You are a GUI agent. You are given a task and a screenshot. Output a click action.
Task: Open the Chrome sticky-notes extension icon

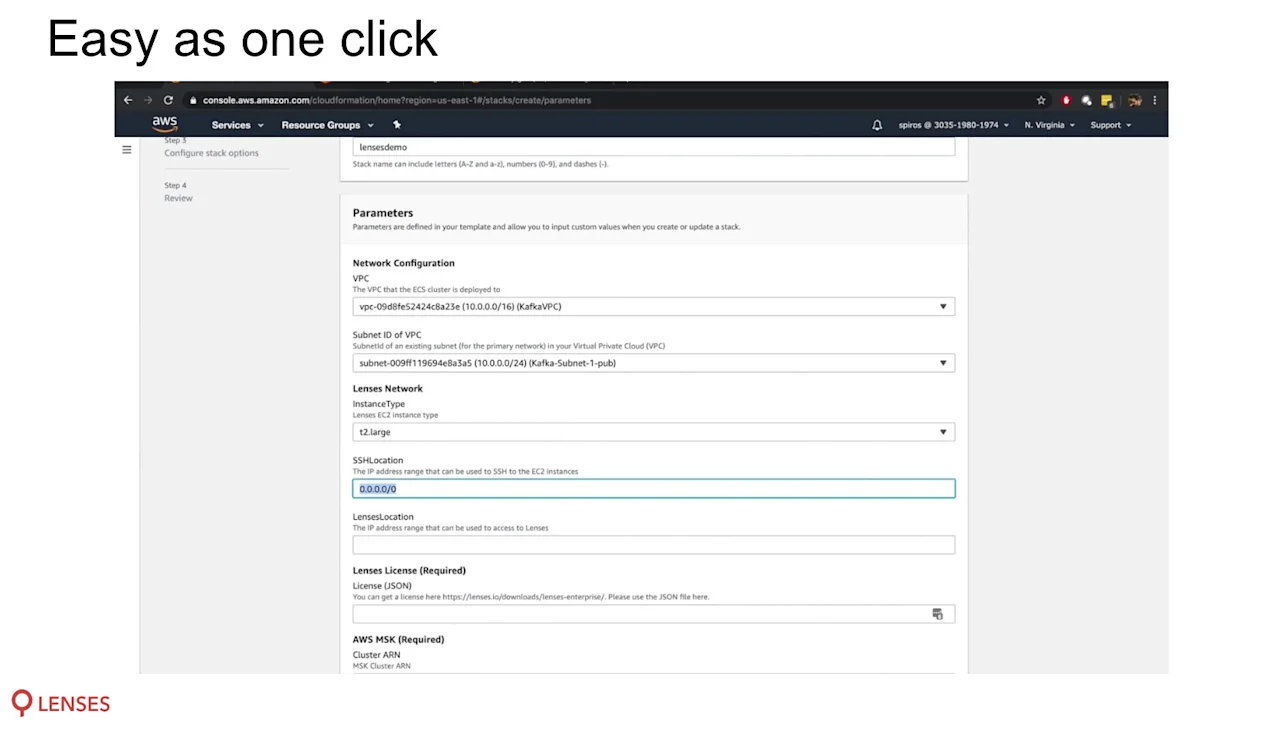tap(1106, 100)
